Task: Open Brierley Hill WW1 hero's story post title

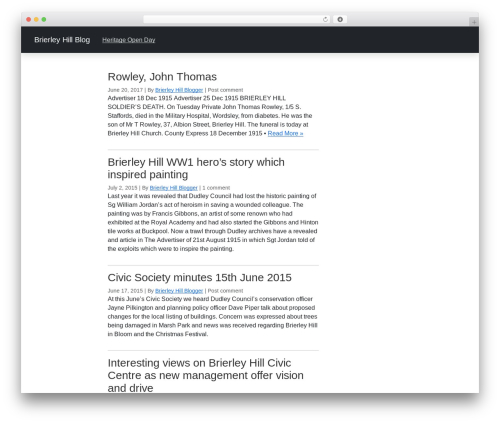Action: pyautogui.click(x=196, y=168)
